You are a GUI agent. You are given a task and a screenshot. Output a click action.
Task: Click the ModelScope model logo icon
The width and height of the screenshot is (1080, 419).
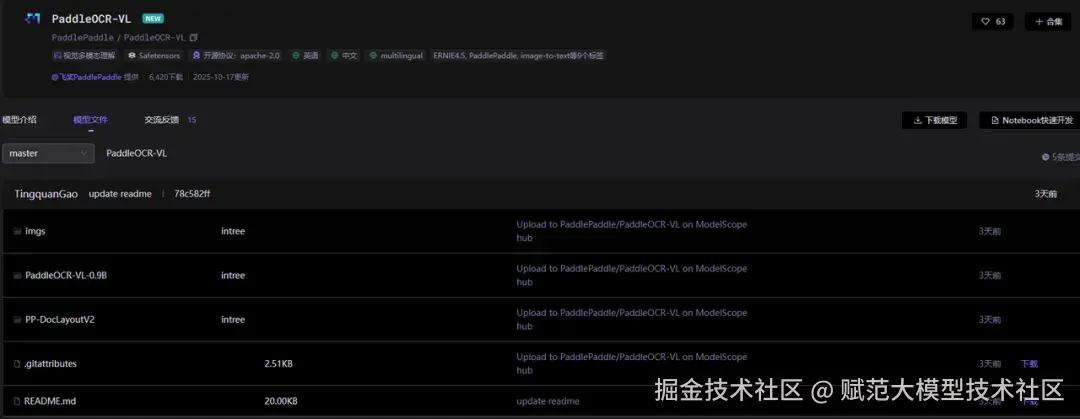point(32,19)
